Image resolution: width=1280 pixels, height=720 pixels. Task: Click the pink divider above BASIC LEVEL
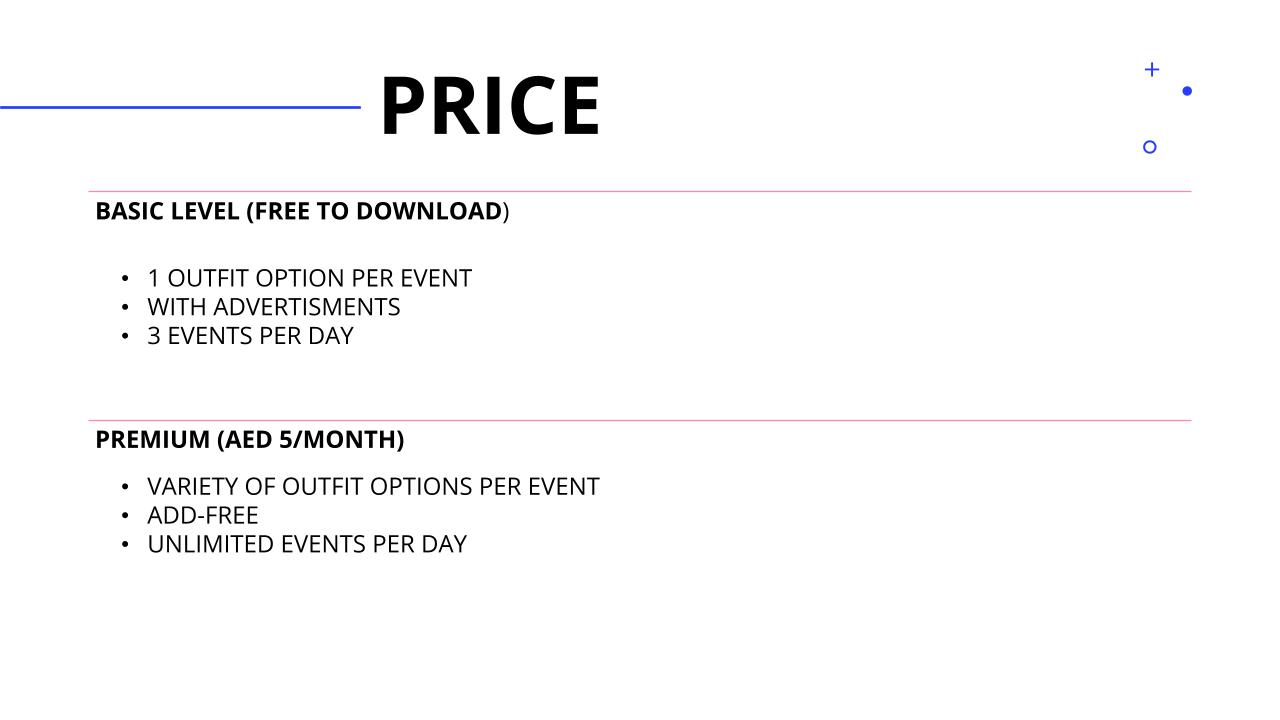640,191
